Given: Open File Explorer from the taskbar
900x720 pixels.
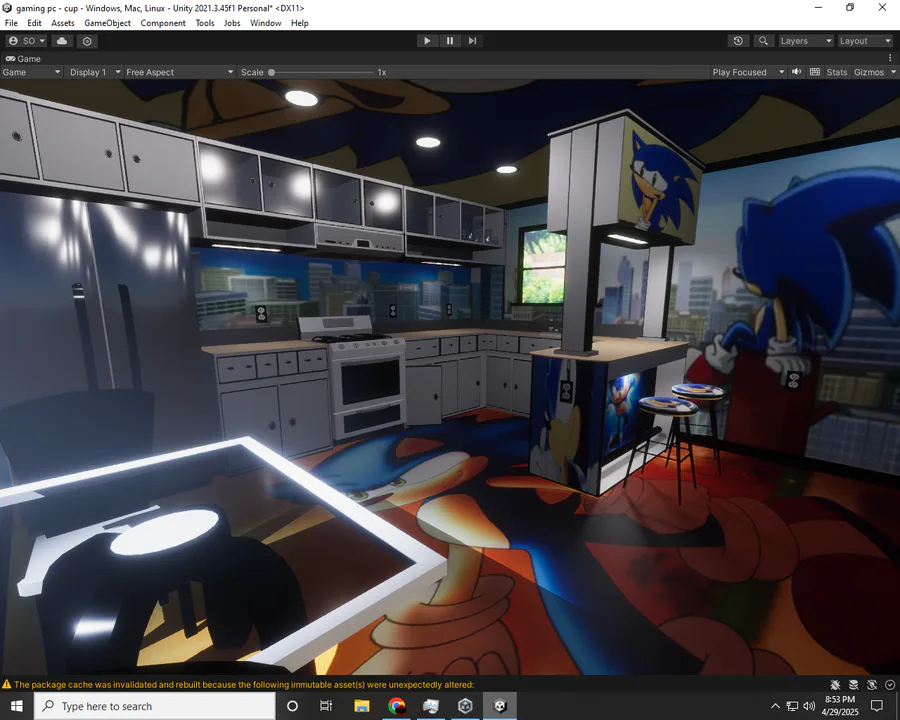Looking at the screenshot, I should click(x=362, y=706).
